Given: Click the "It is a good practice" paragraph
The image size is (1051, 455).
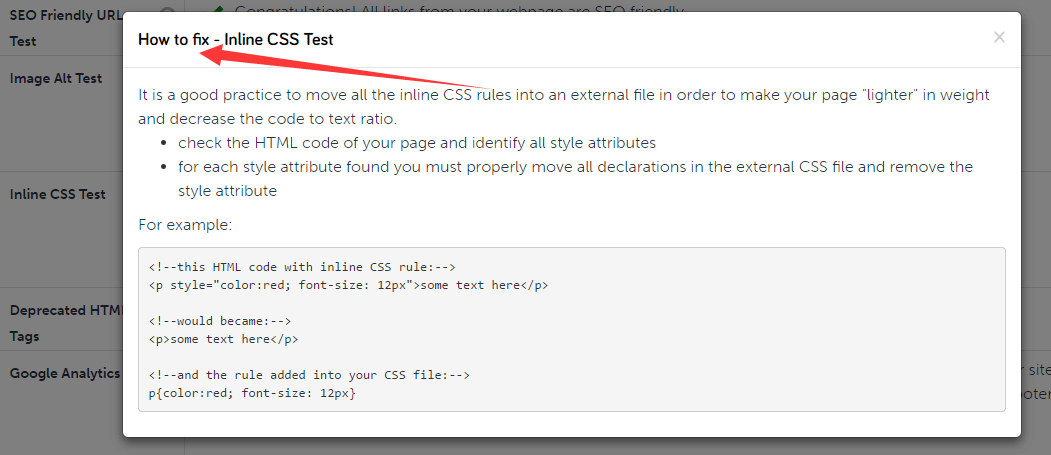Looking at the screenshot, I should coord(564,106).
